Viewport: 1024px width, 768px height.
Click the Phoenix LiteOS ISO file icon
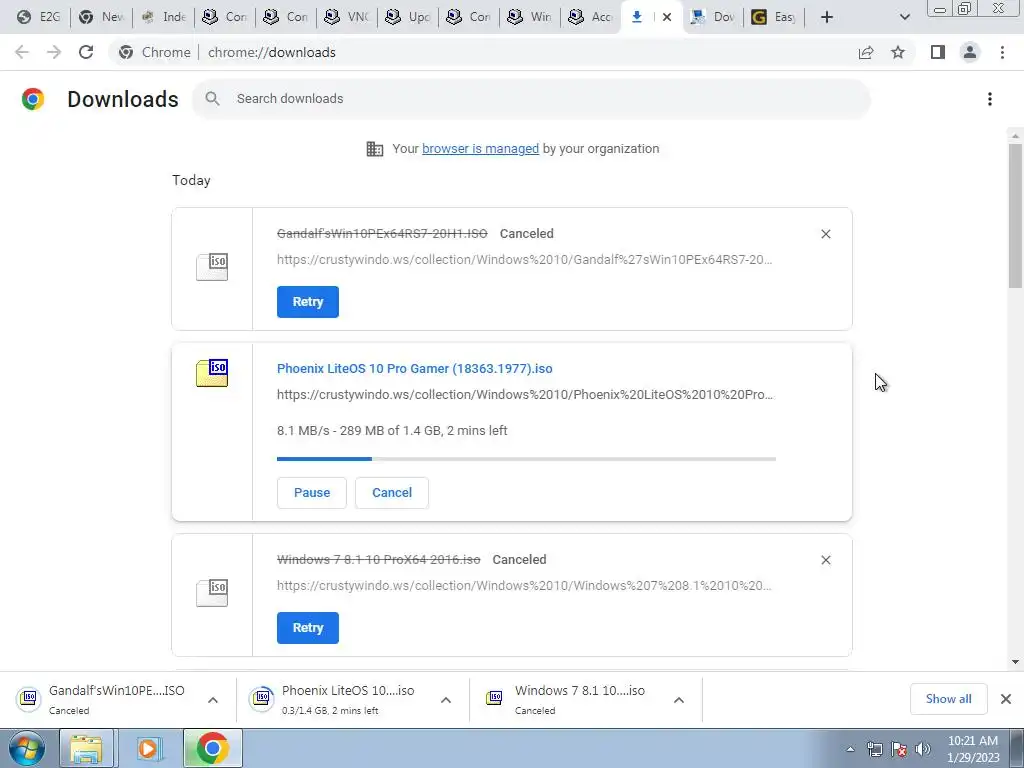[x=212, y=373]
